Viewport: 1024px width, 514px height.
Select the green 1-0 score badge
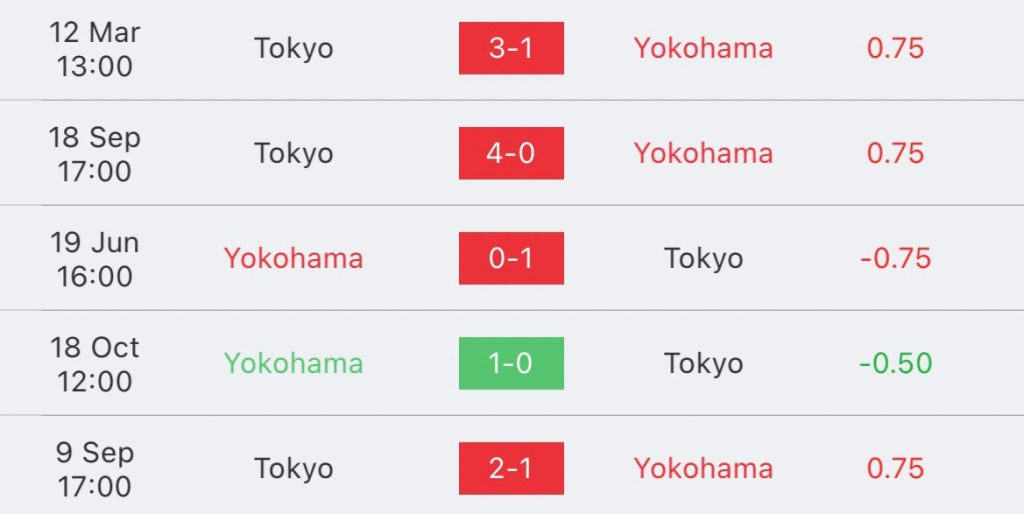[511, 364]
